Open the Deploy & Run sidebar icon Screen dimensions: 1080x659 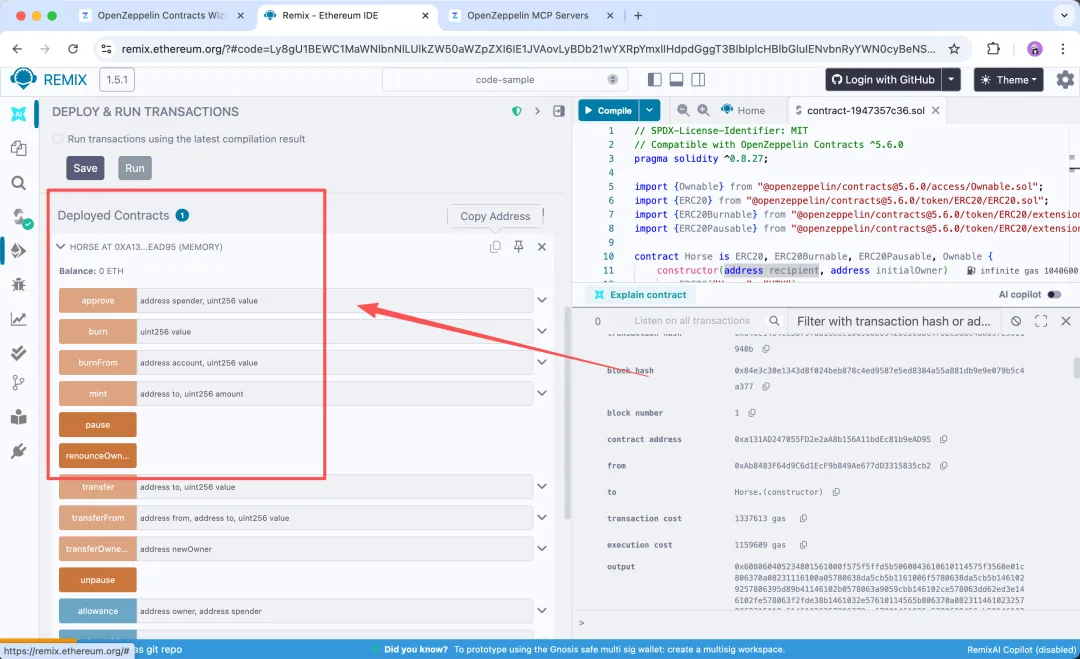click(x=19, y=251)
